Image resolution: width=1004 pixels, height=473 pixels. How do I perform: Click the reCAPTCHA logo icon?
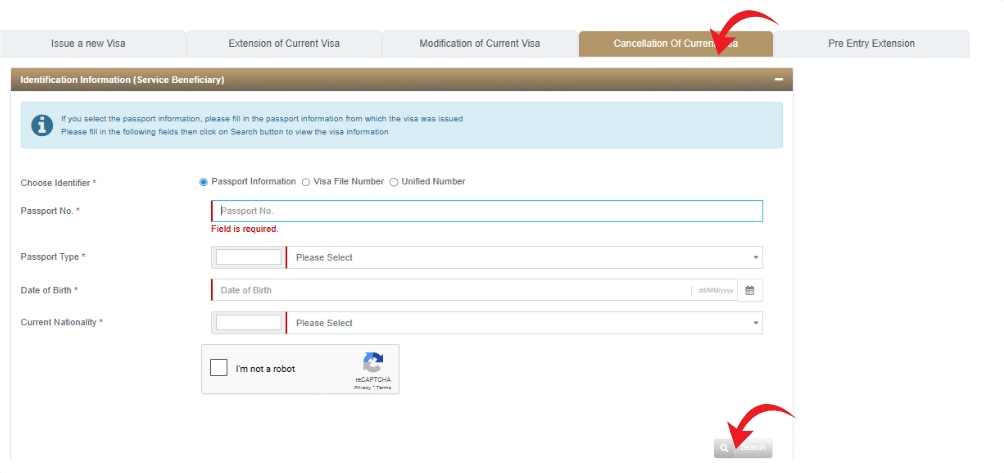(373, 363)
